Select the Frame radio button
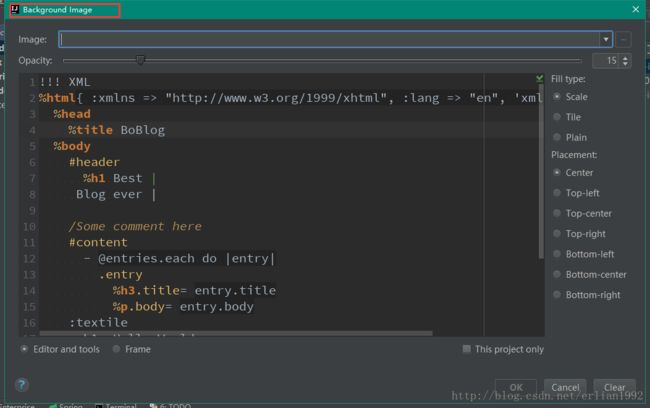Viewport: 650px width, 408px height. (132, 349)
